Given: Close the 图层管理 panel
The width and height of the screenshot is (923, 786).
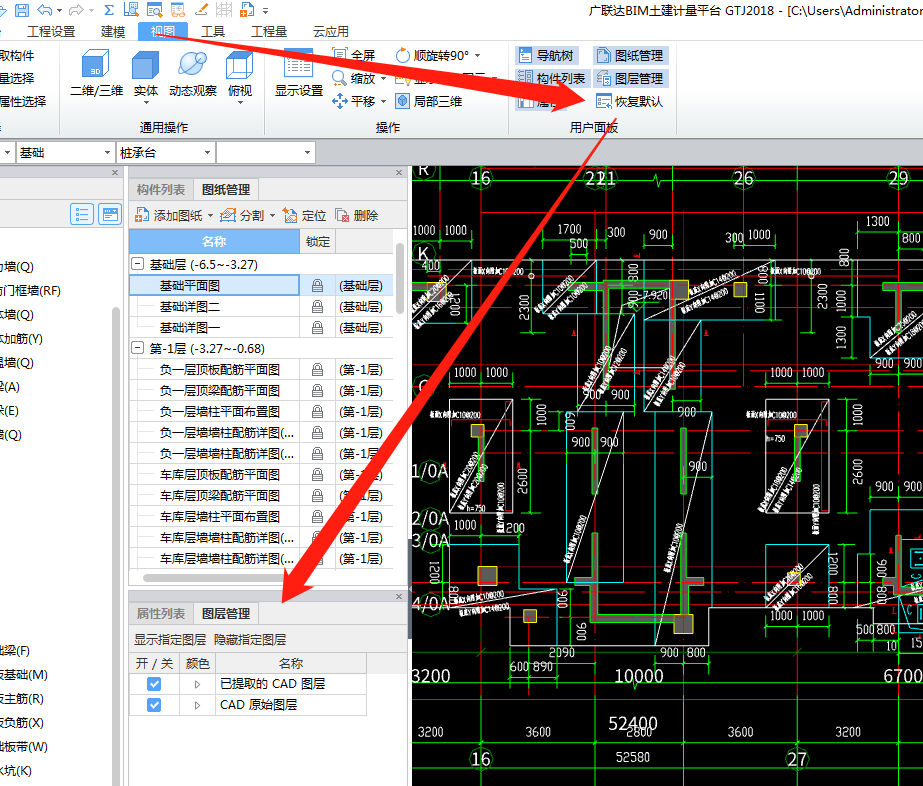Looking at the screenshot, I should pos(399,596).
